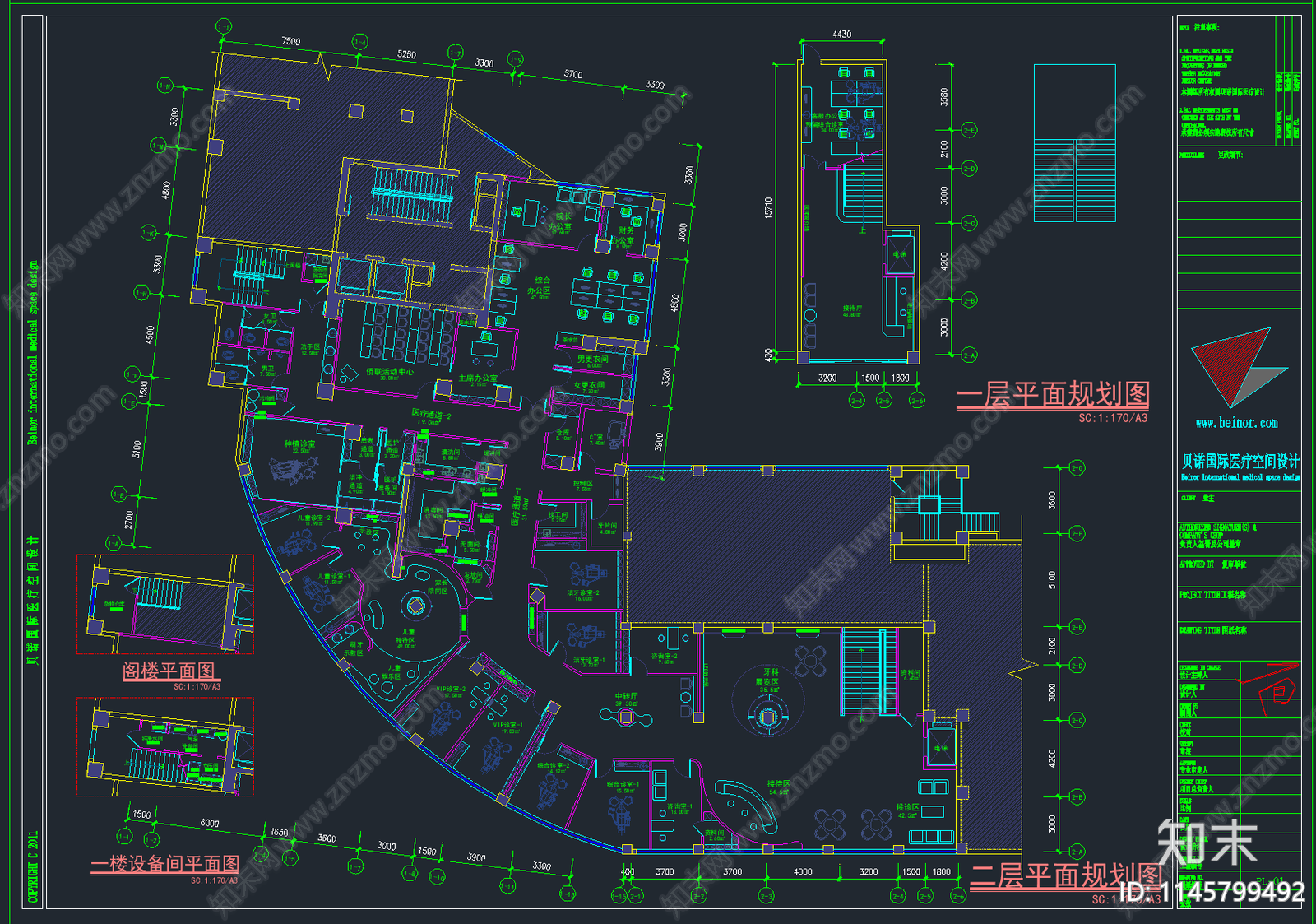This screenshot has height=924, width=1316.
Task: Select the 1650 dimension label
Action: click(x=280, y=833)
